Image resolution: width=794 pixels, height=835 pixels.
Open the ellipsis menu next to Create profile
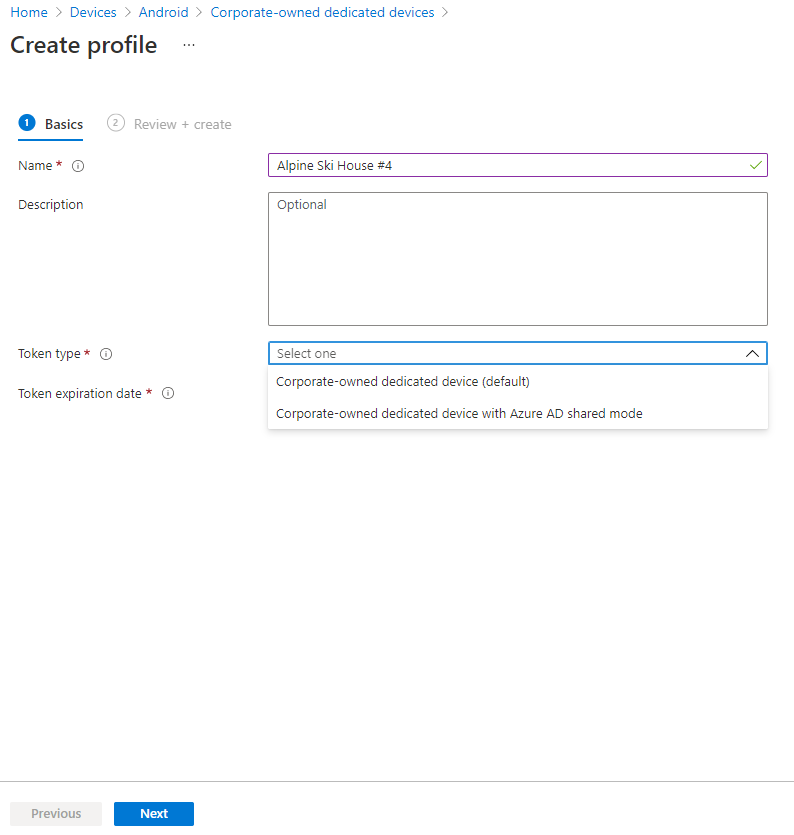click(x=188, y=45)
